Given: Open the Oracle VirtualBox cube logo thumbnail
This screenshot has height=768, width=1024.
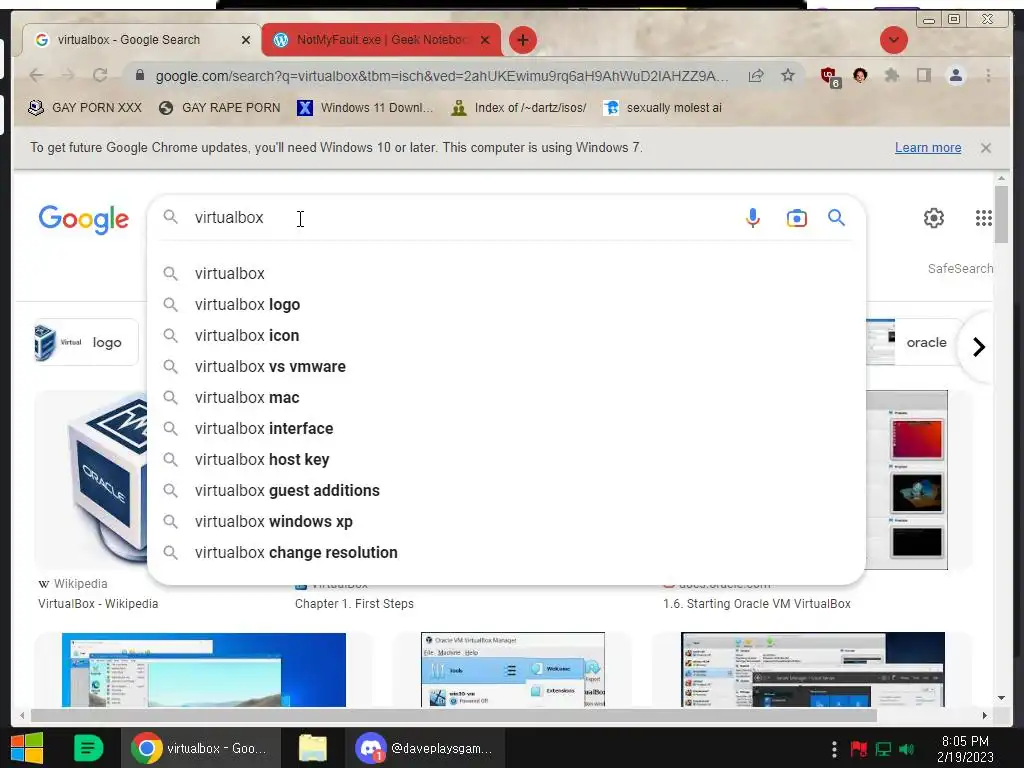Looking at the screenshot, I should [91, 480].
